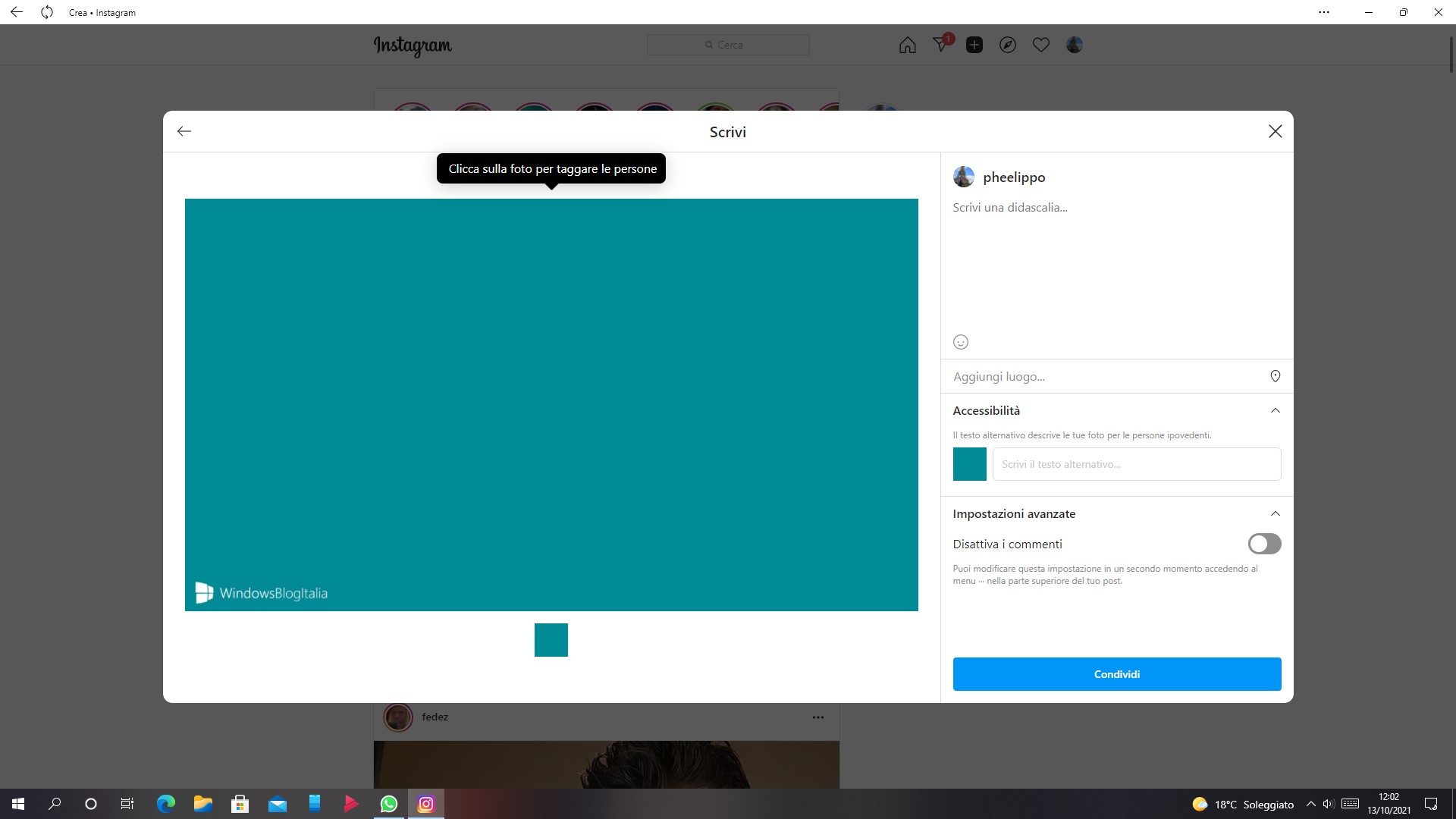
Task: Collapse the Impostazioni avanzate section
Action: click(1276, 513)
